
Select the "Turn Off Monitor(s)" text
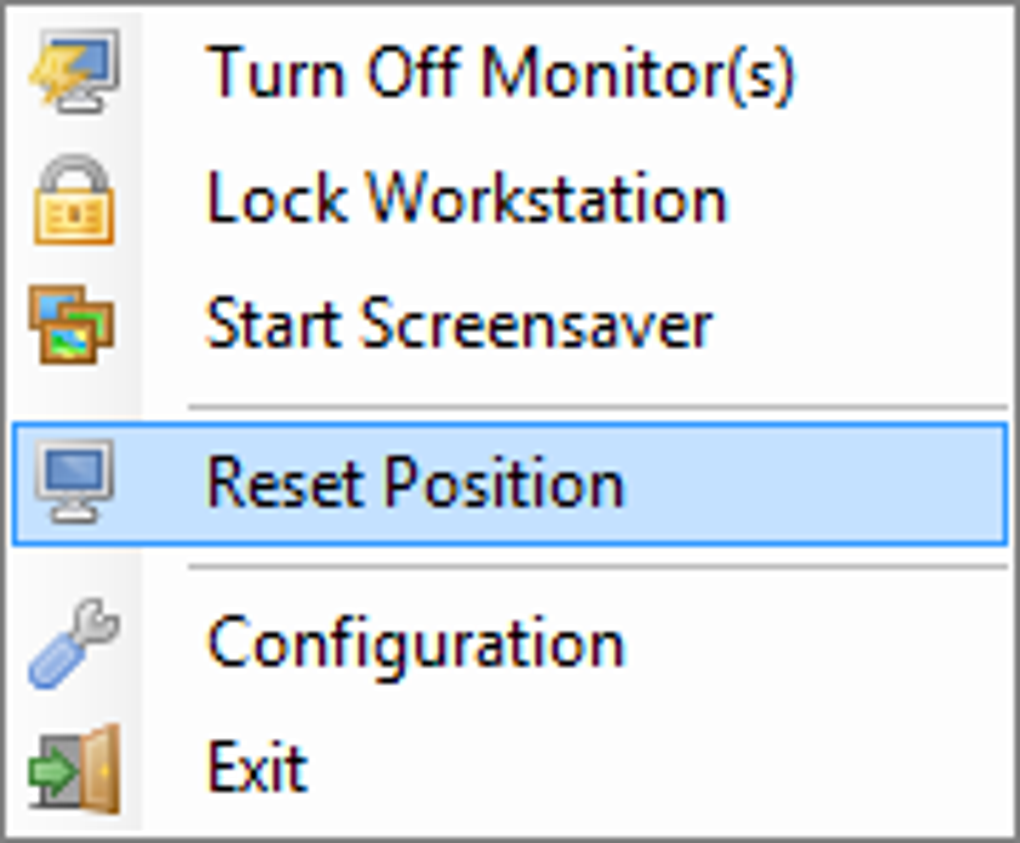[x=500, y=72]
